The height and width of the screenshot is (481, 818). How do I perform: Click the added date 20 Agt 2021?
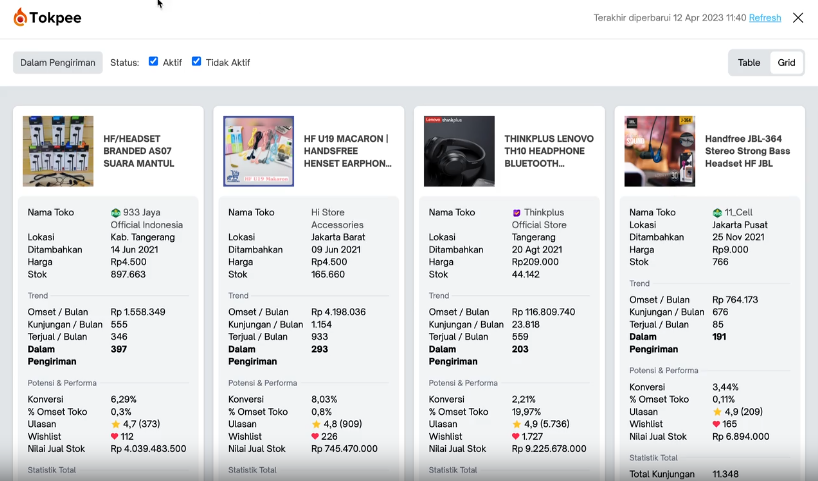(537, 250)
